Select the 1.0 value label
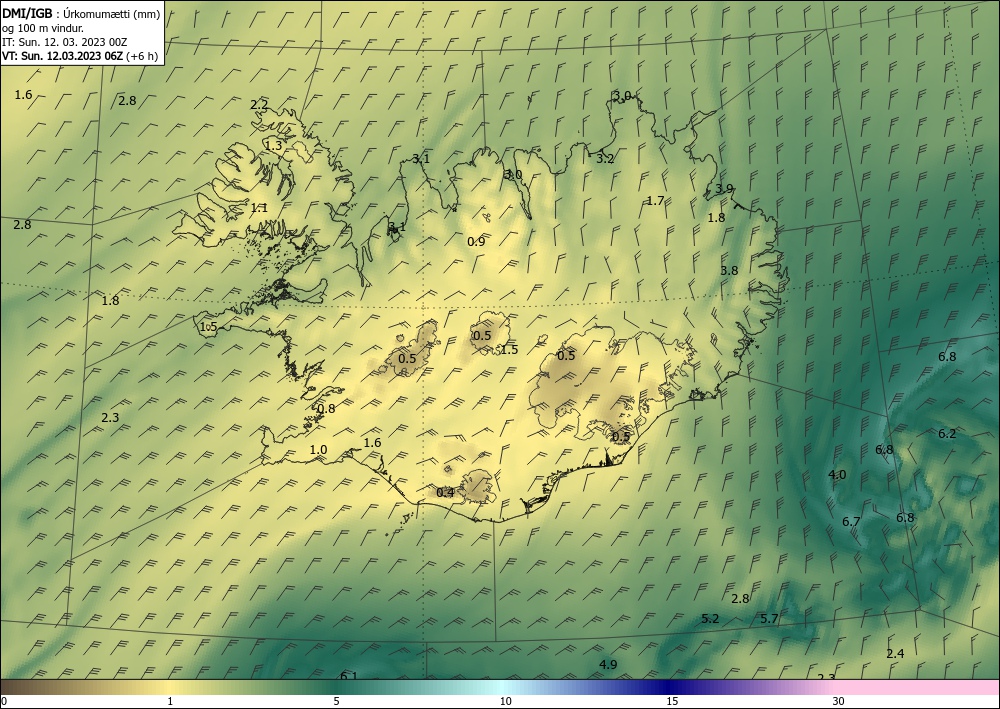 318,450
